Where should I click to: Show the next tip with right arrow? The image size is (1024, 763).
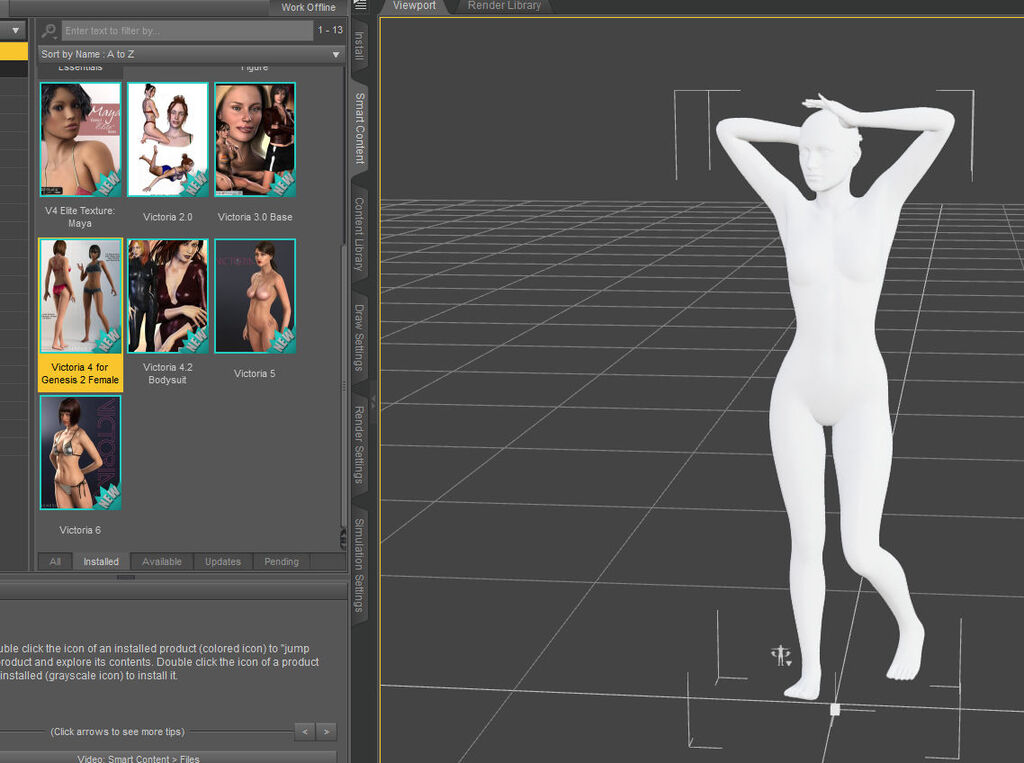coord(327,732)
